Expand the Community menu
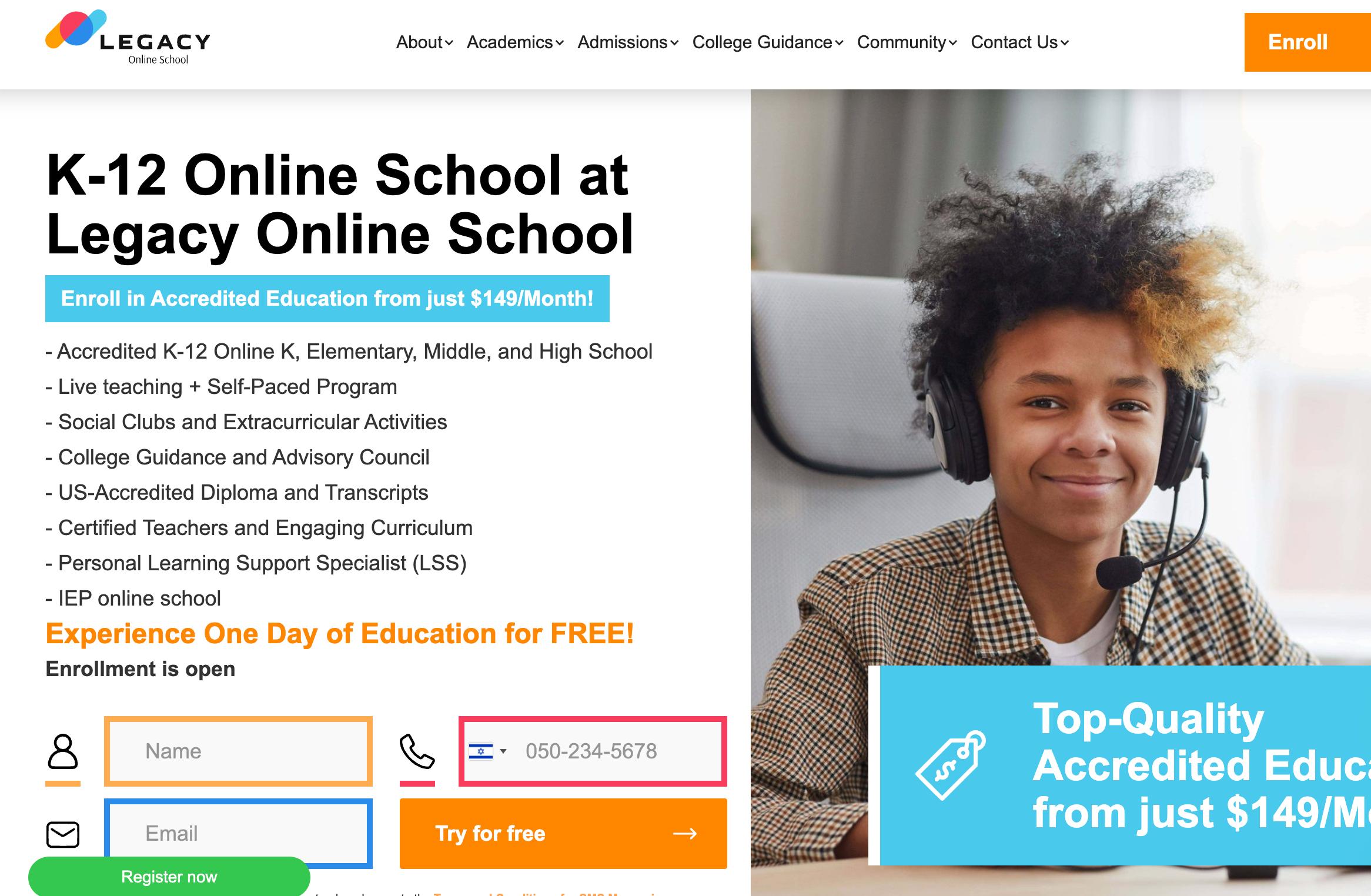Viewport: 1371px width, 896px height. [x=907, y=42]
